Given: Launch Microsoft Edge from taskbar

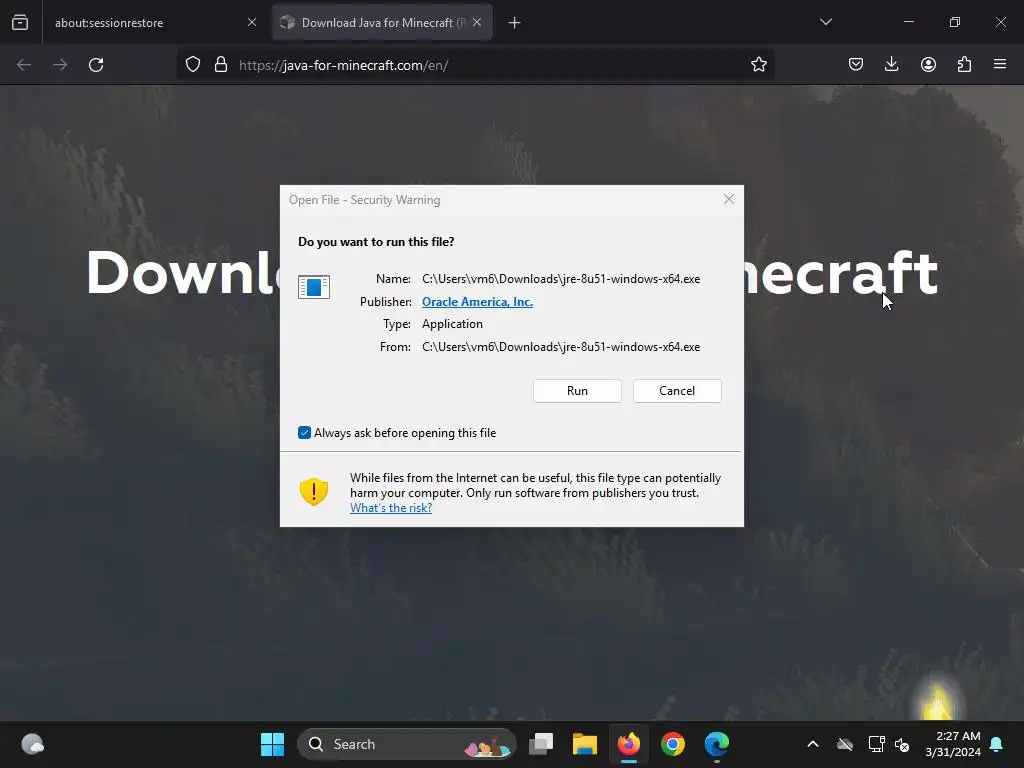Looking at the screenshot, I should pos(716,744).
